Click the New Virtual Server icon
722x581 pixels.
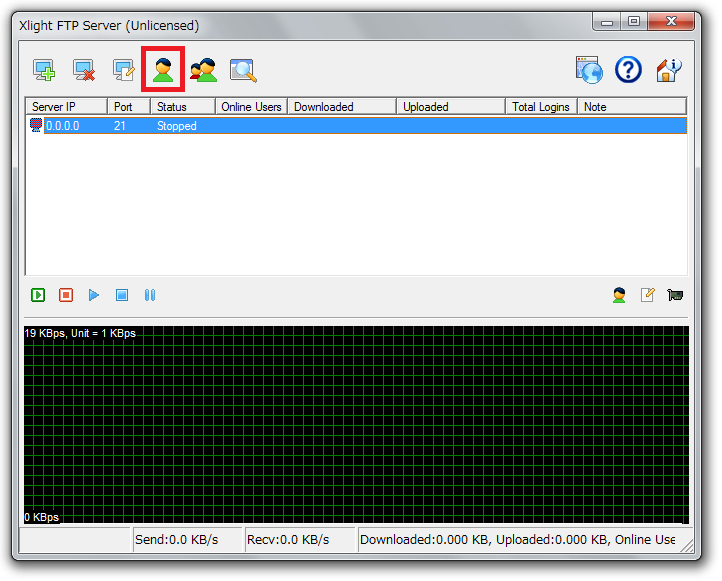pos(44,70)
